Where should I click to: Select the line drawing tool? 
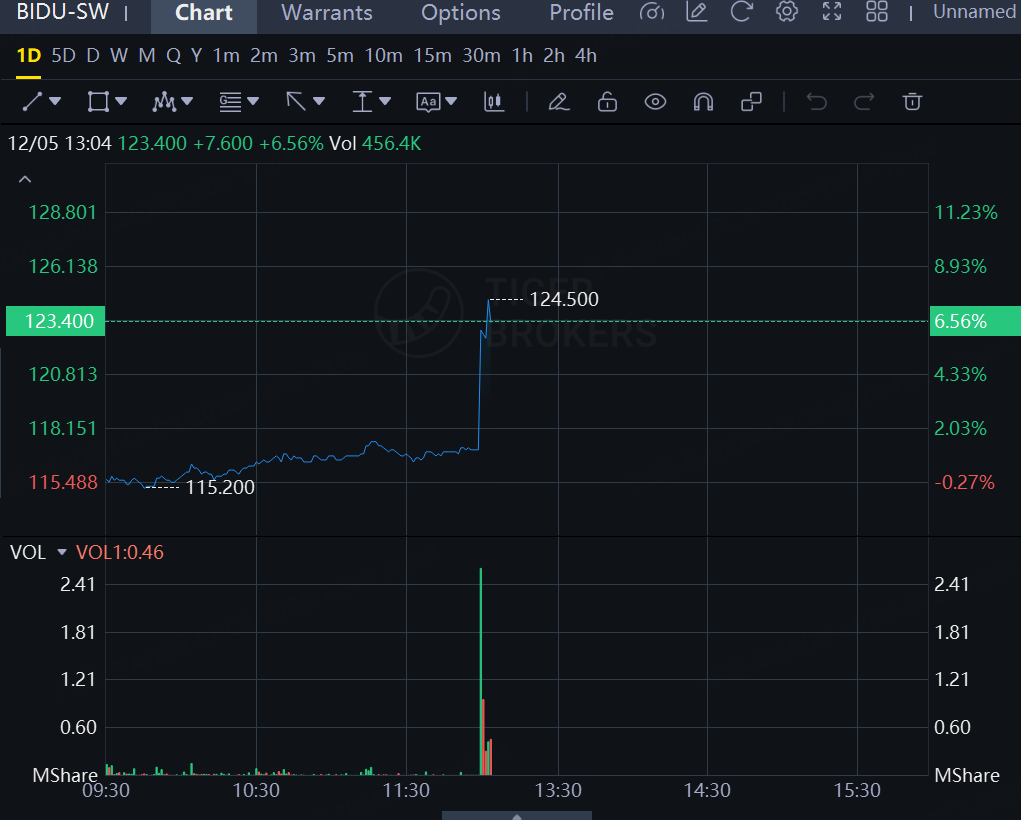pyautogui.click(x=32, y=102)
